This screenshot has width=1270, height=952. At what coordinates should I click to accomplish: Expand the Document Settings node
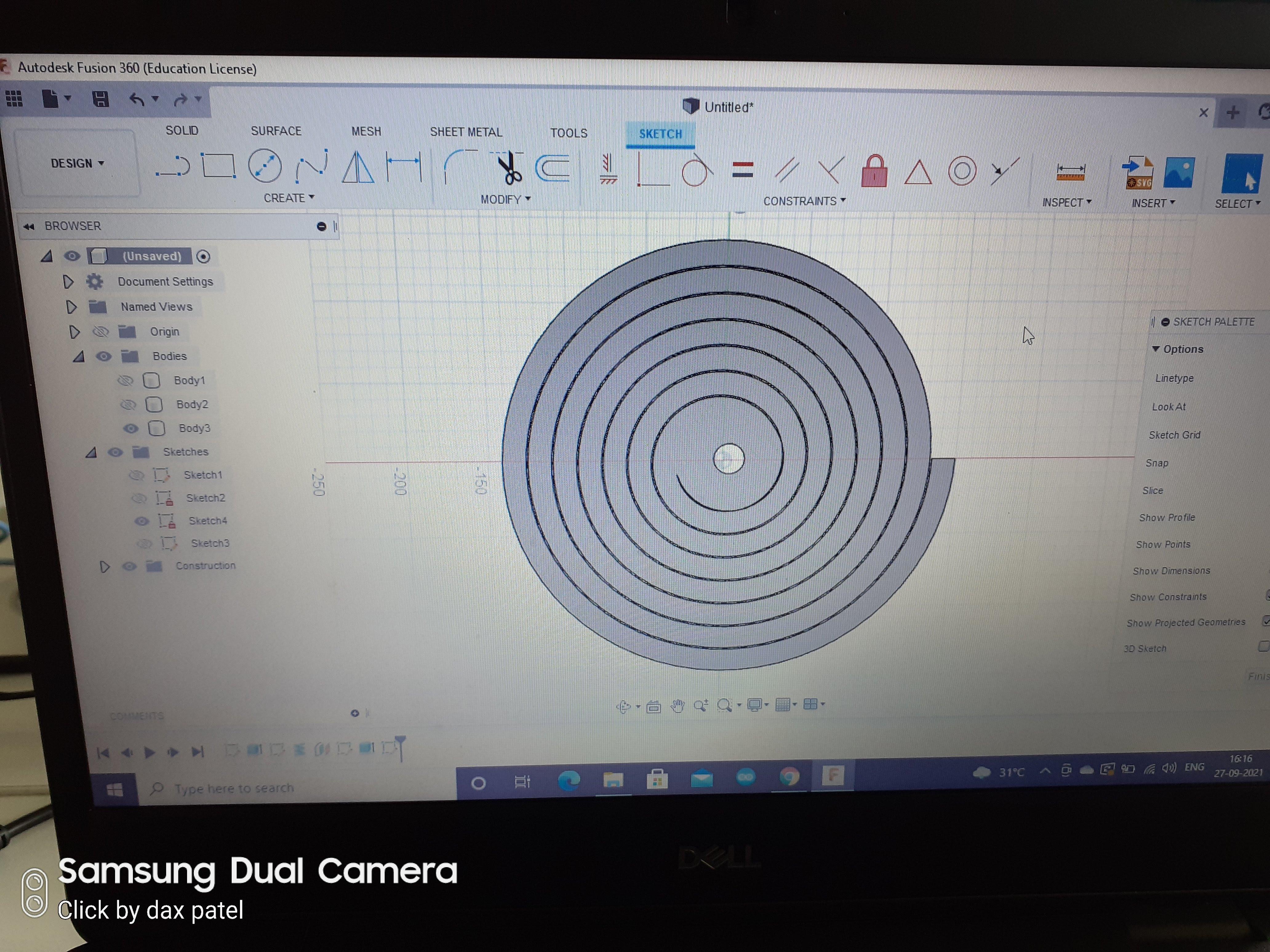pos(68,282)
